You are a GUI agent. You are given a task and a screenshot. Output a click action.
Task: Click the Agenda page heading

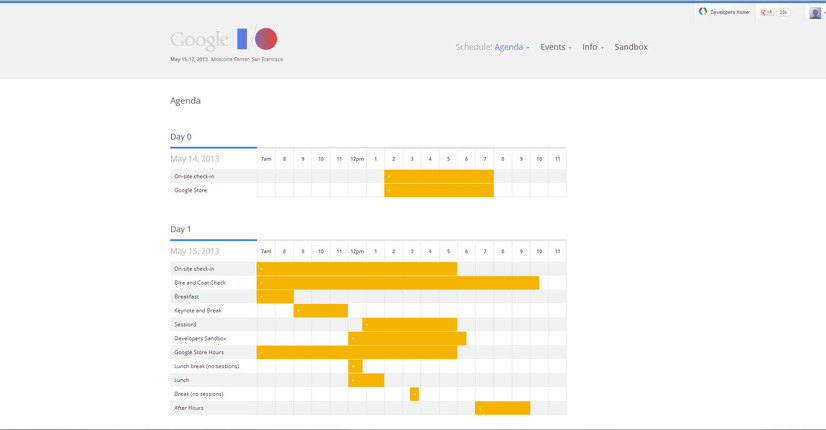click(x=185, y=101)
